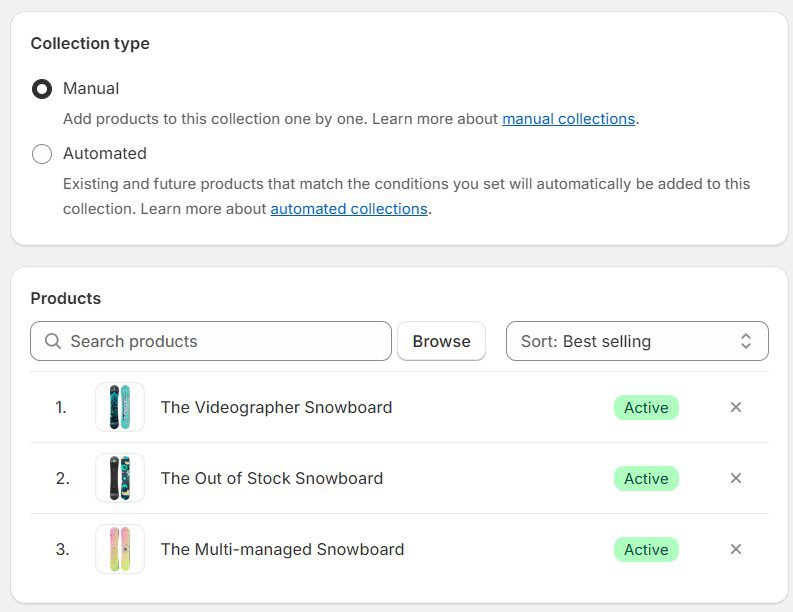Open The Videographer Snowboard product name
This screenshot has height=612, width=793.
pyautogui.click(x=276, y=407)
